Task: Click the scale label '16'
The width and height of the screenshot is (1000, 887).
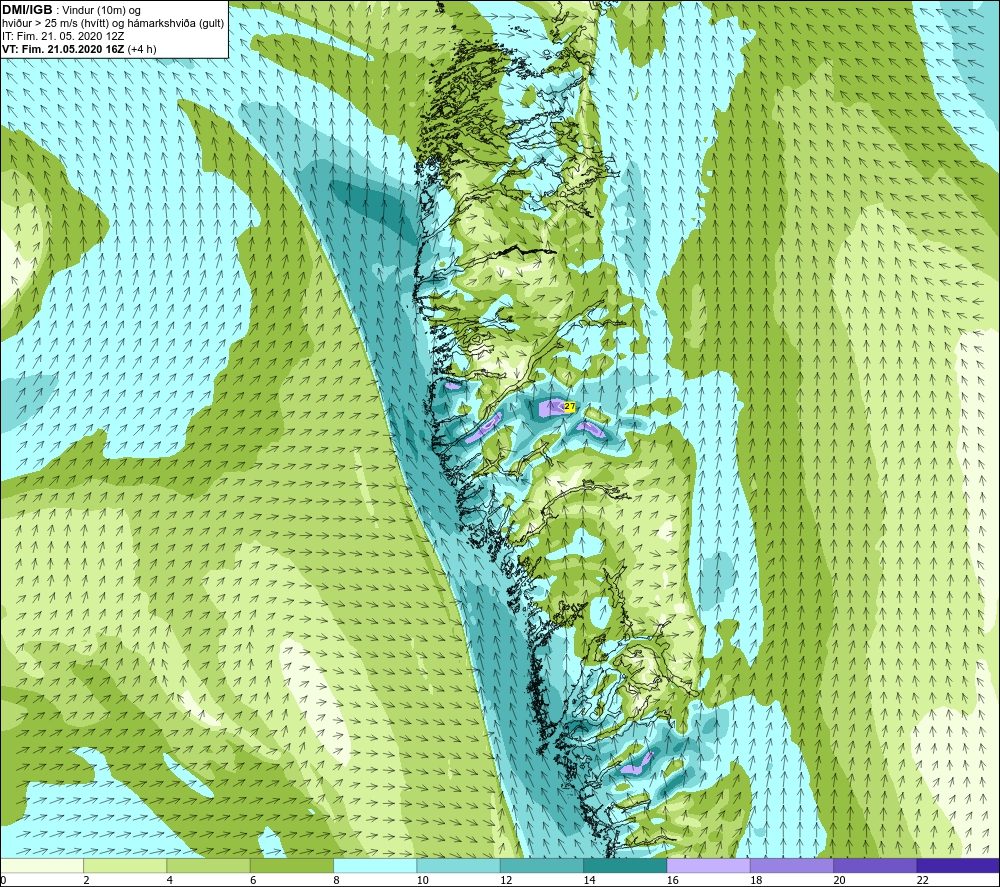Action: coord(673,881)
